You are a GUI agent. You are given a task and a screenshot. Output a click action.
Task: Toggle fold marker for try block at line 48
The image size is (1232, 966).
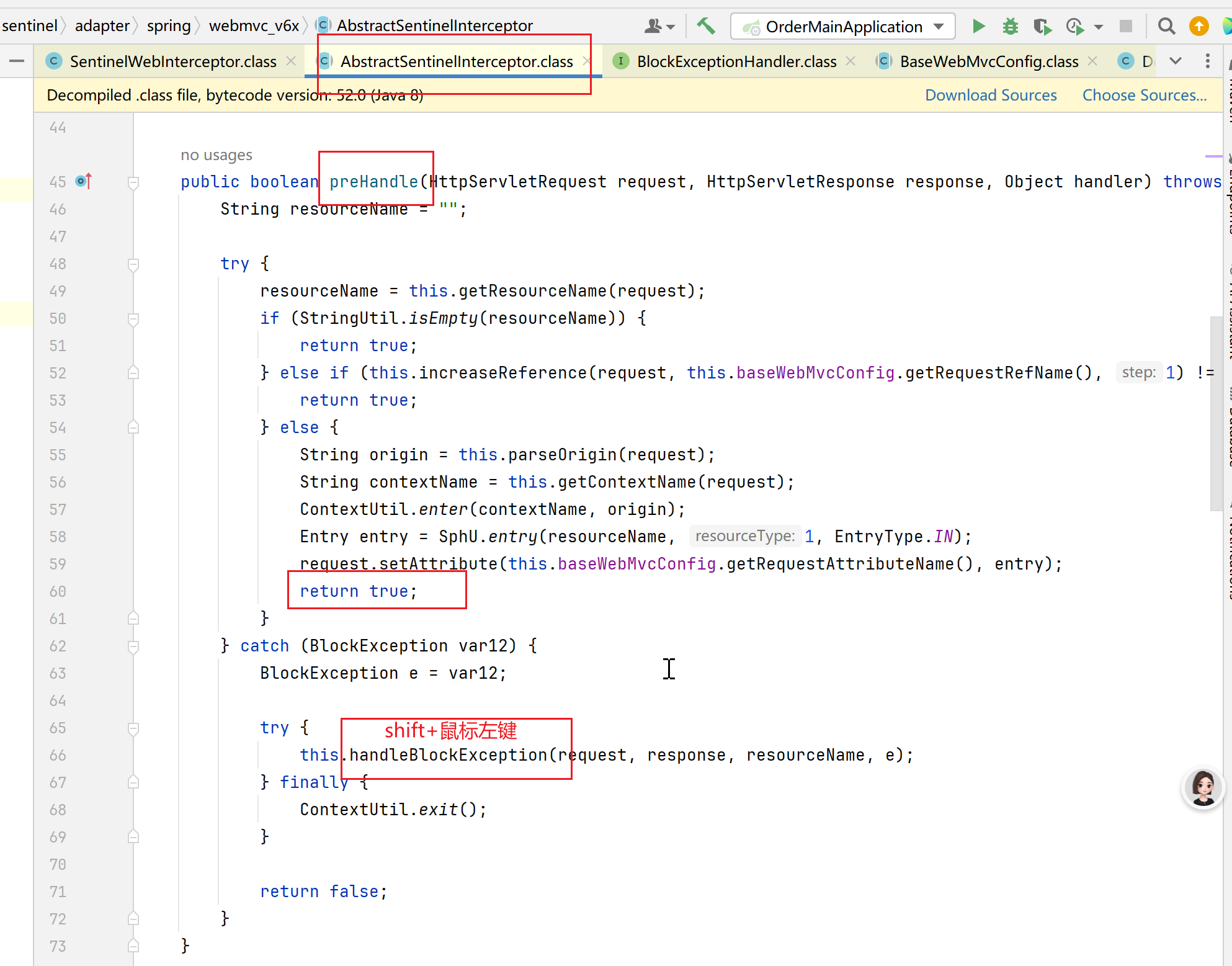133,264
